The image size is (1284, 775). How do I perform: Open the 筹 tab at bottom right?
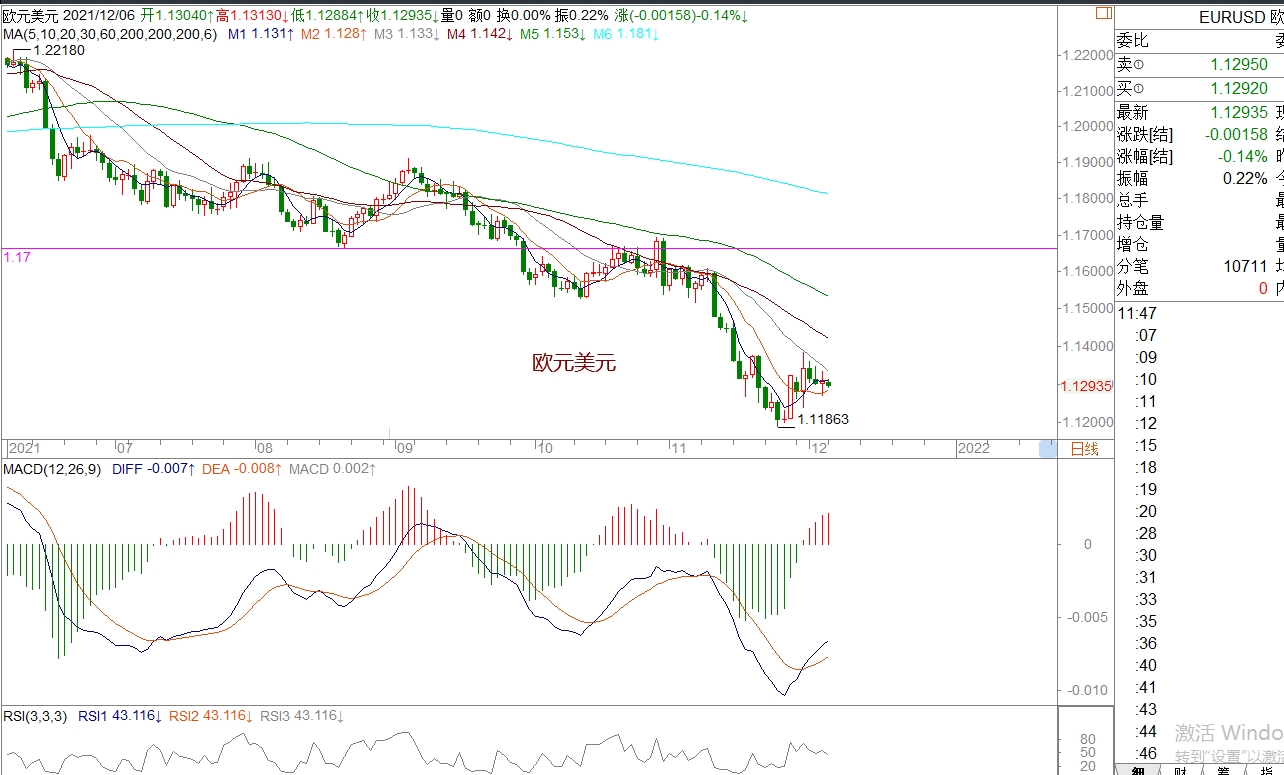click(x=1222, y=770)
